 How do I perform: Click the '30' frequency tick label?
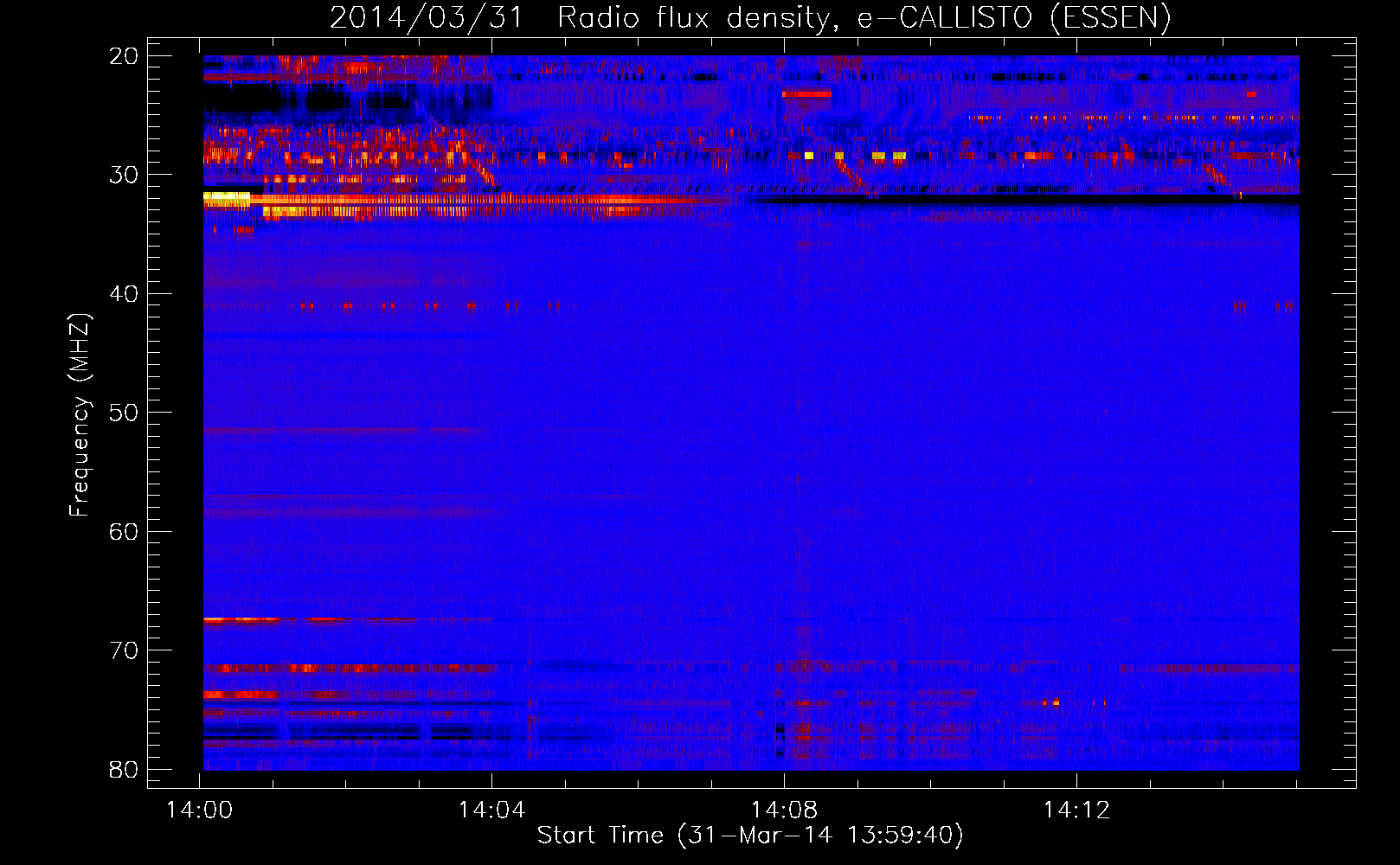click(x=124, y=175)
